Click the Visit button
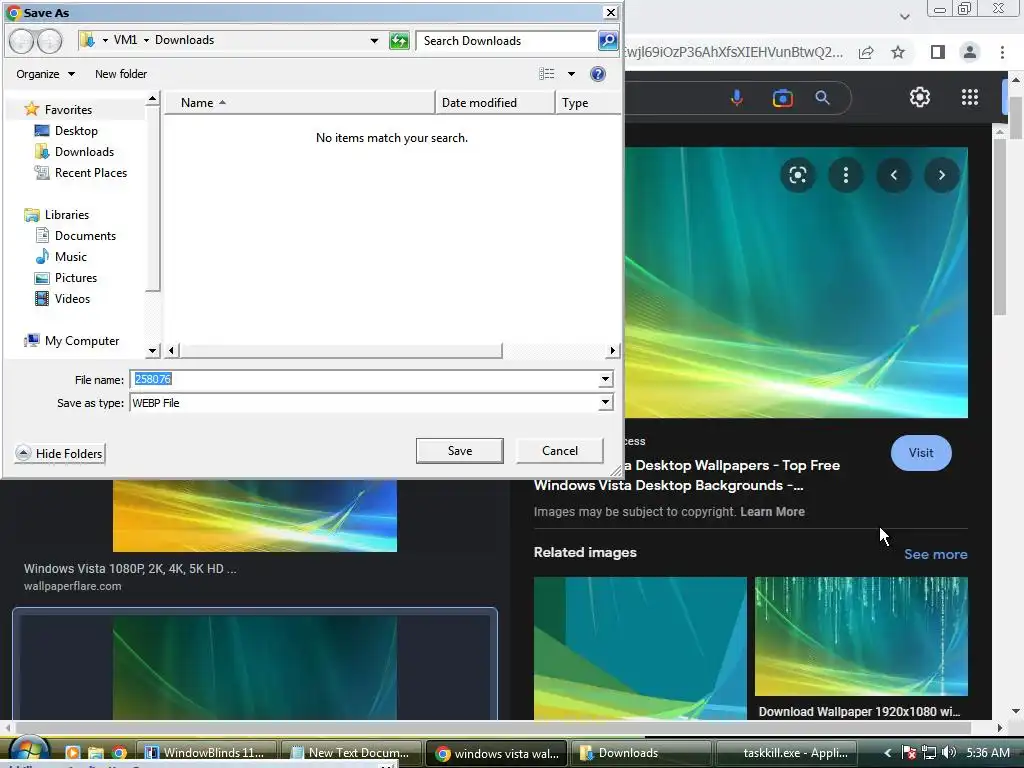Screen dimensions: 1024x768 tap(921, 453)
